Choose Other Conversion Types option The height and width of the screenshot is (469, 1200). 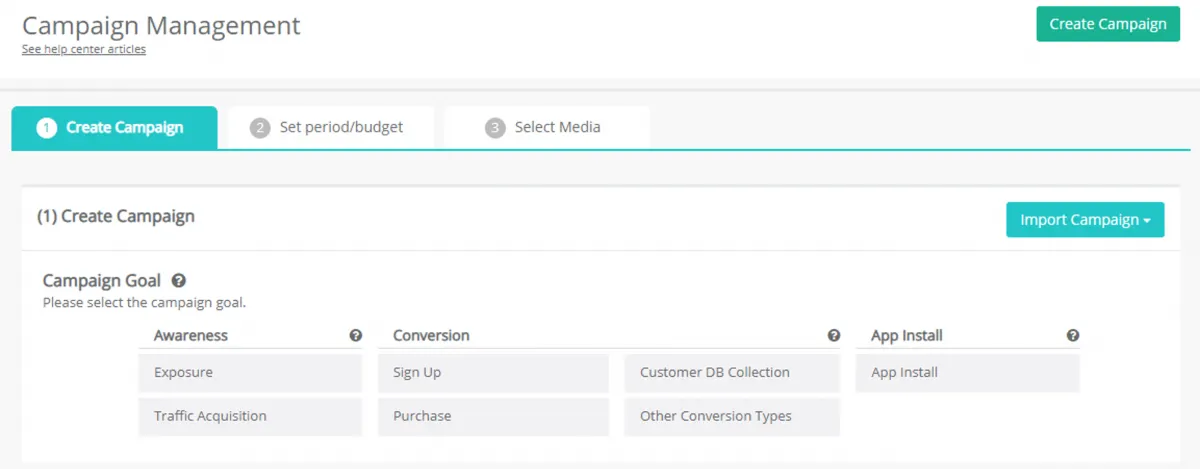pos(732,417)
